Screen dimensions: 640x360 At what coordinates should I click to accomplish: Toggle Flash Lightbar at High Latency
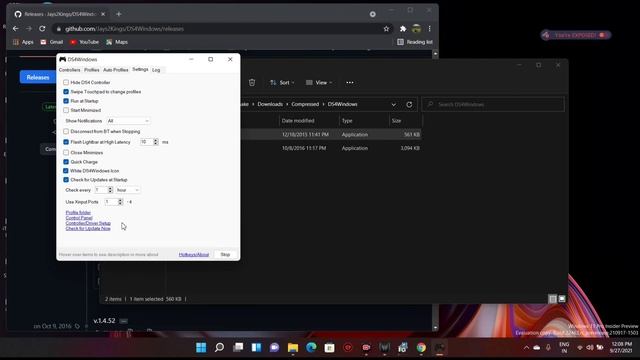click(x=66, y=142)
